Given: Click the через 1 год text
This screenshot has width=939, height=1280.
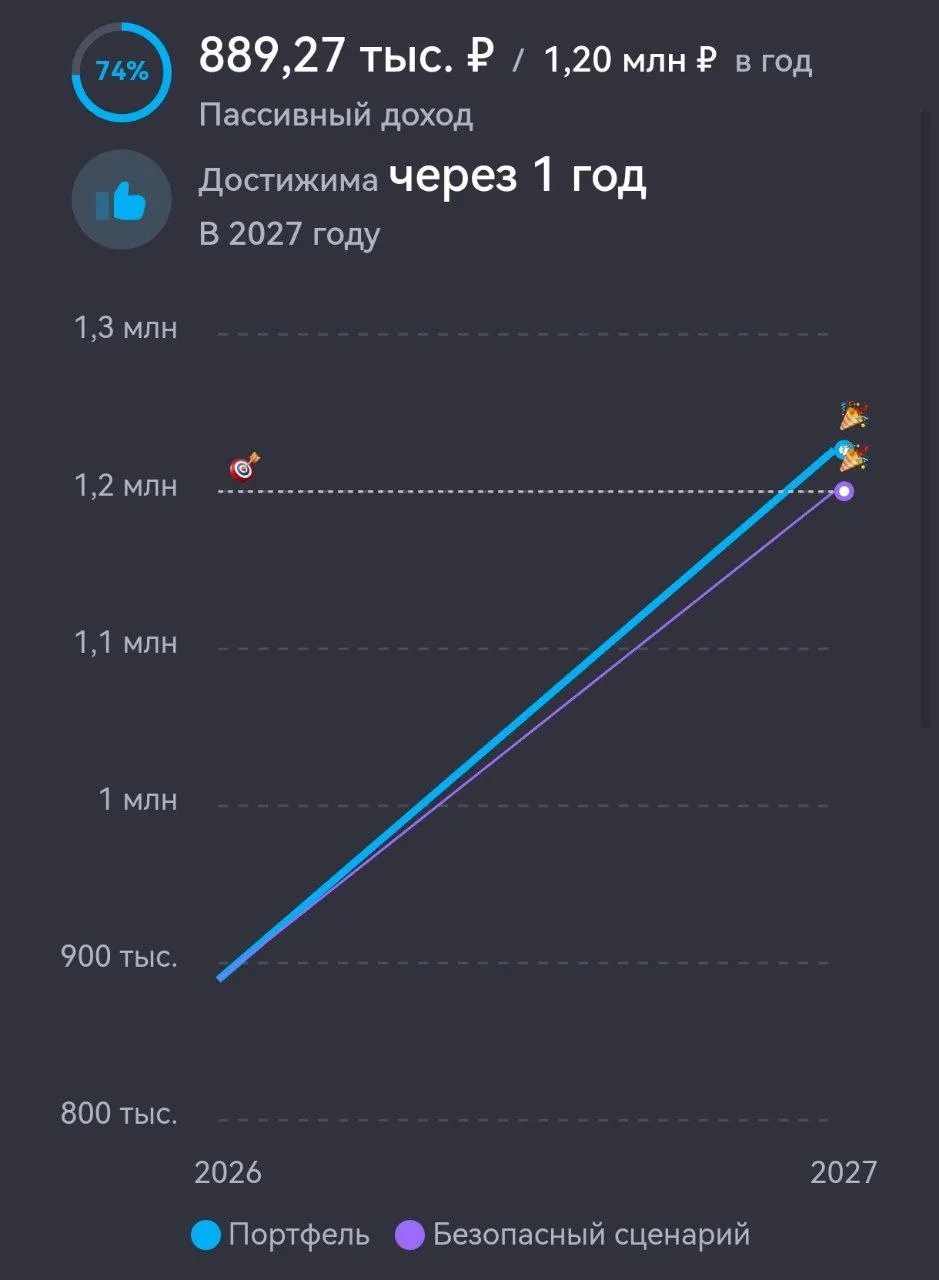Looking at the screenshot, I should pyautogui.click(x=517, y=177).
